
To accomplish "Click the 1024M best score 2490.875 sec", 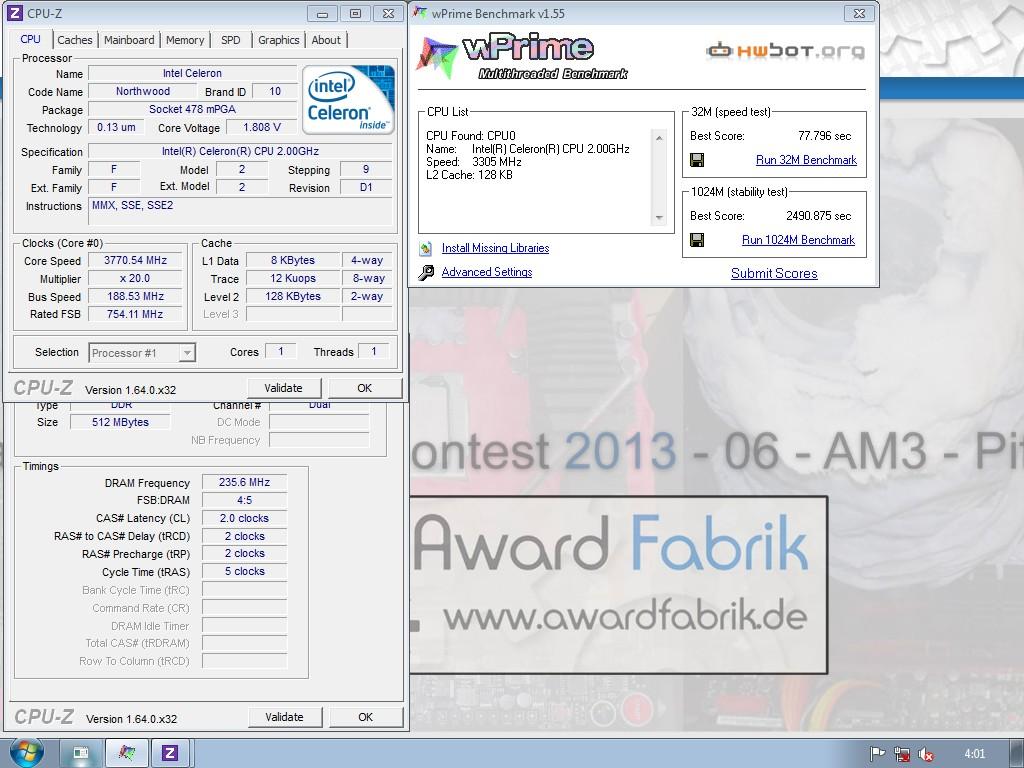I will [818, 216].
